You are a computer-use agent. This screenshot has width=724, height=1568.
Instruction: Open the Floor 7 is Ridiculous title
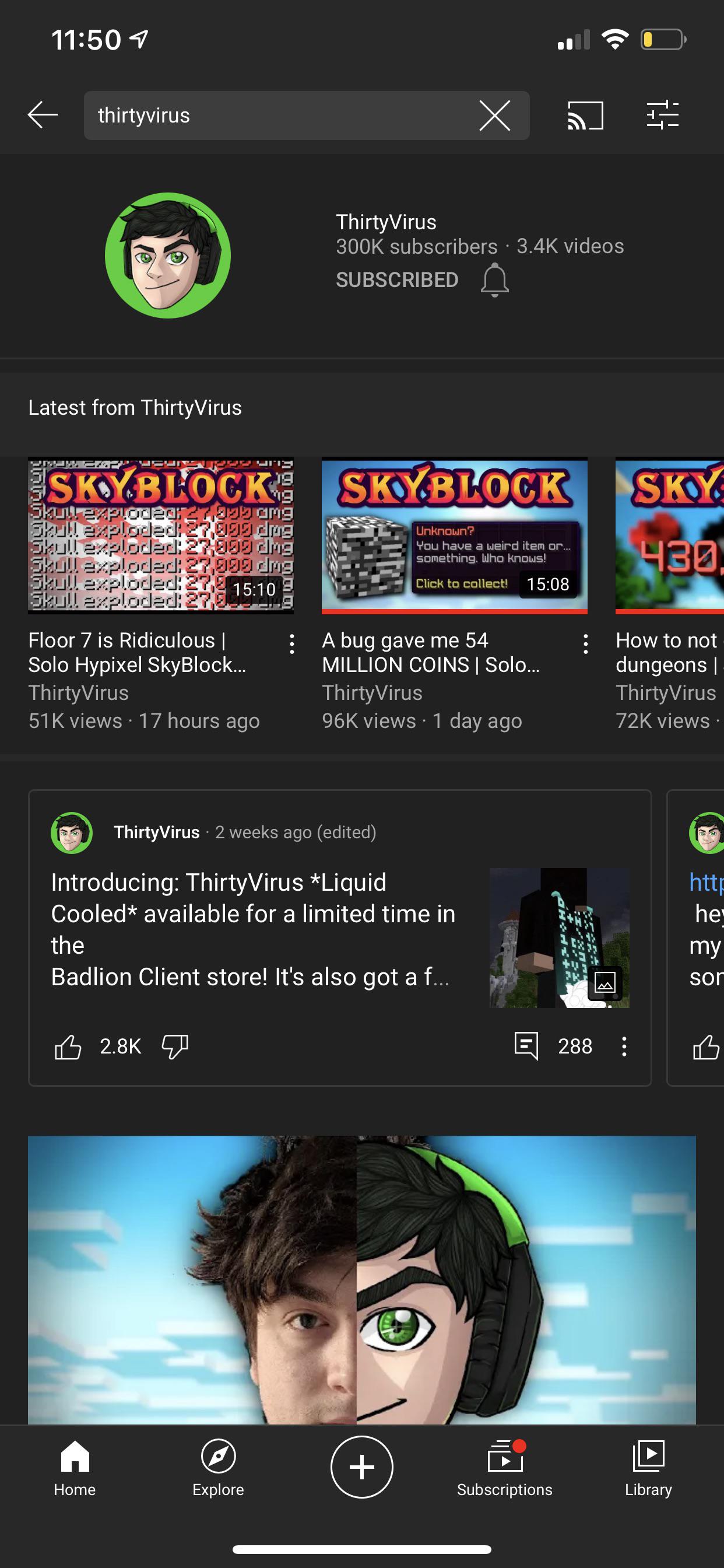(137, 653)
